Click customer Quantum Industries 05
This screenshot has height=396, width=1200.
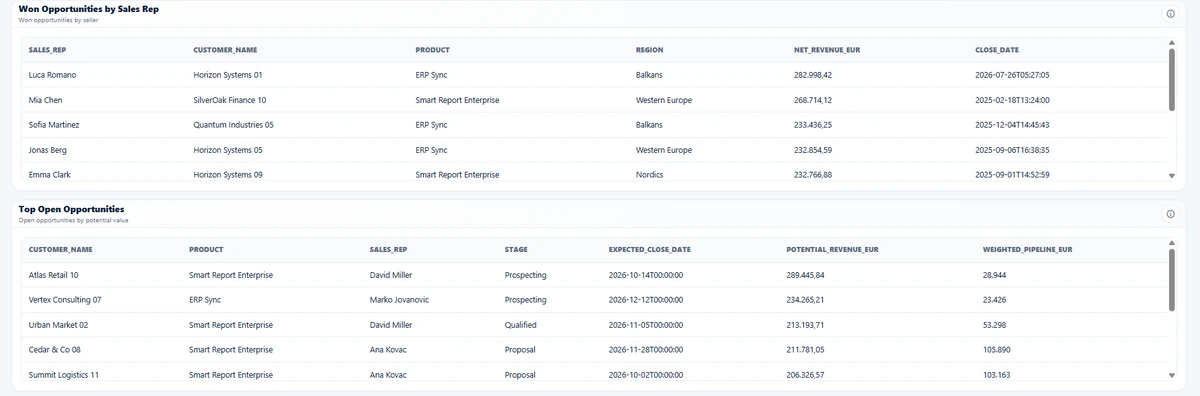point(233,125)
